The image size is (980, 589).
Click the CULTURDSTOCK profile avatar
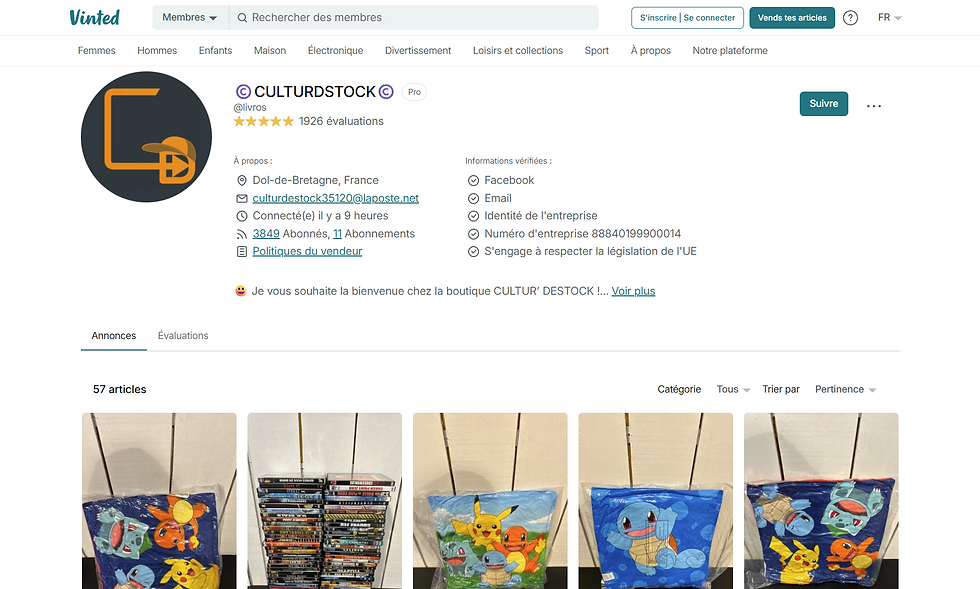tap(146, 137)
